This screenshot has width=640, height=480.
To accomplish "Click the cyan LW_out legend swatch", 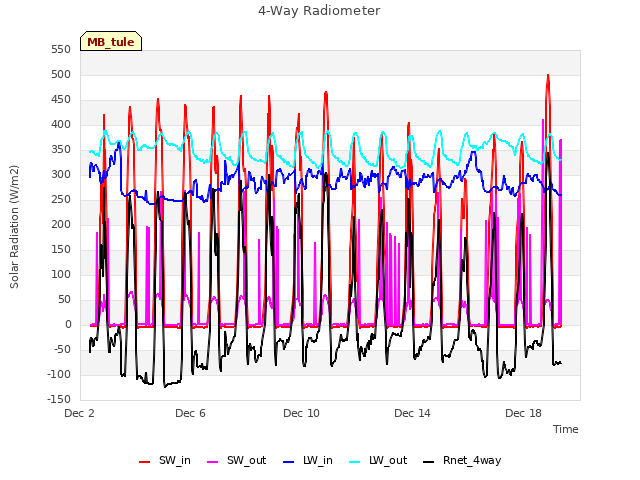I will click(x=355, y=462).
